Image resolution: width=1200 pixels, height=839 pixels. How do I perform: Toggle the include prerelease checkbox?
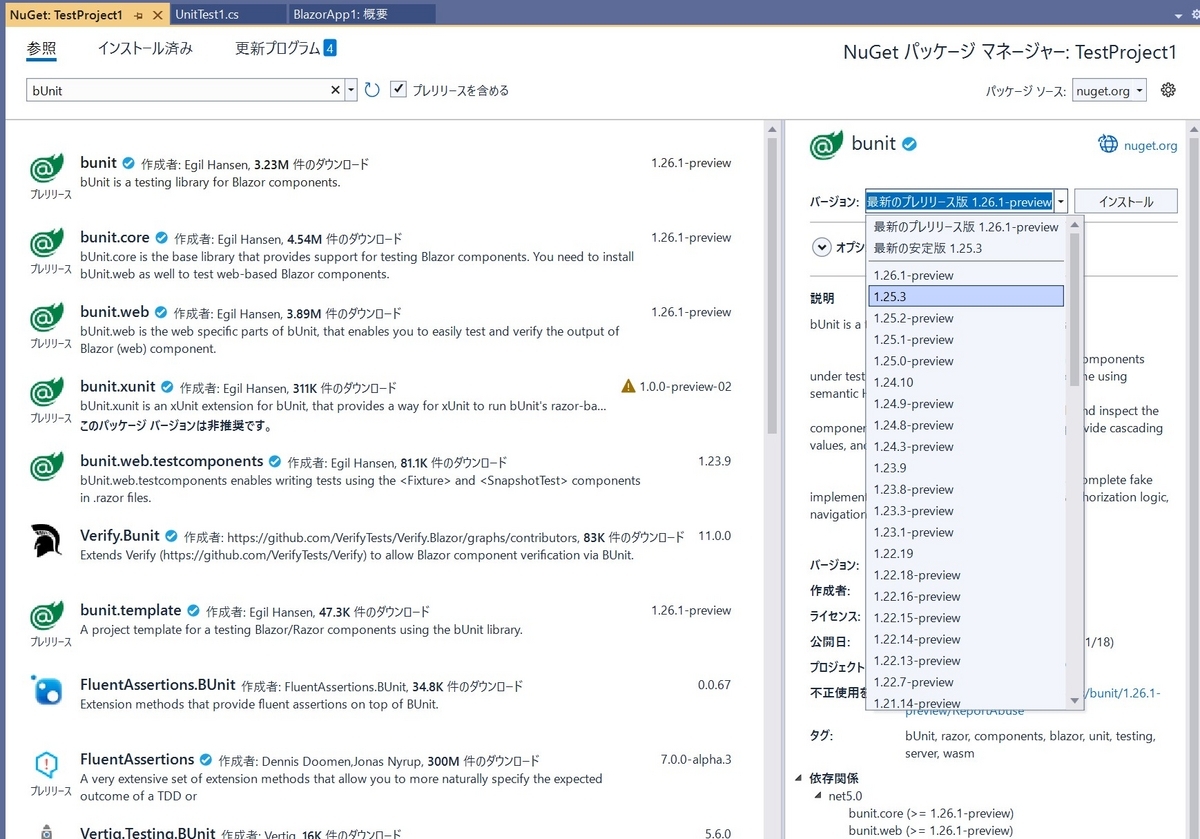[x=398, y=90]
